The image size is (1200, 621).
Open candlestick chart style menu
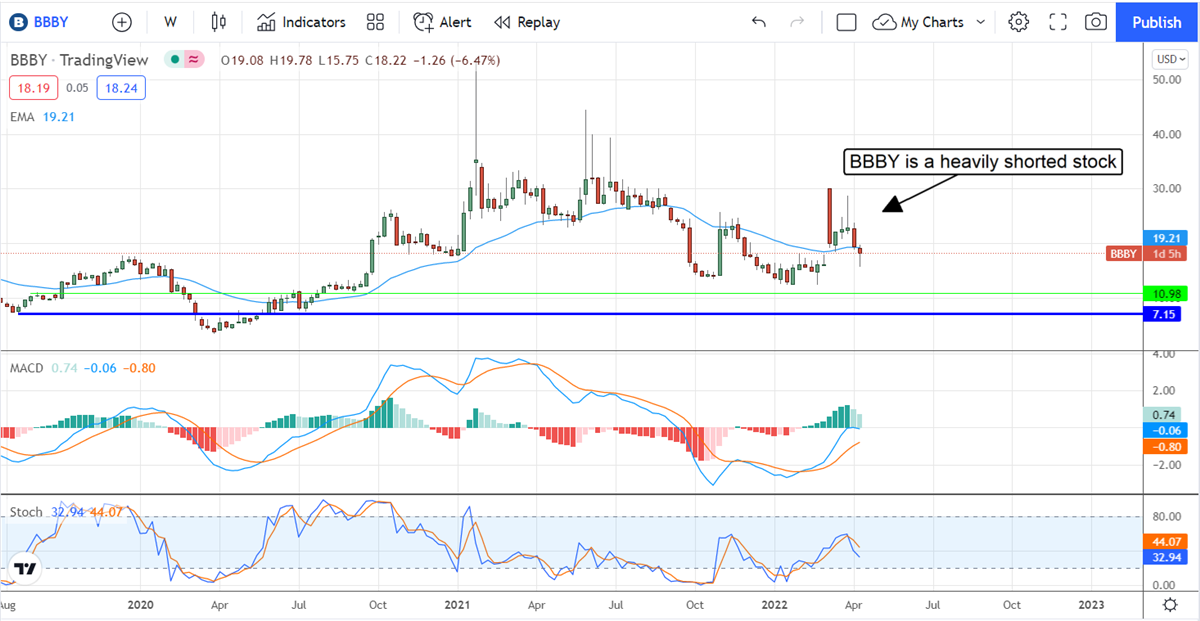point(220,22)
